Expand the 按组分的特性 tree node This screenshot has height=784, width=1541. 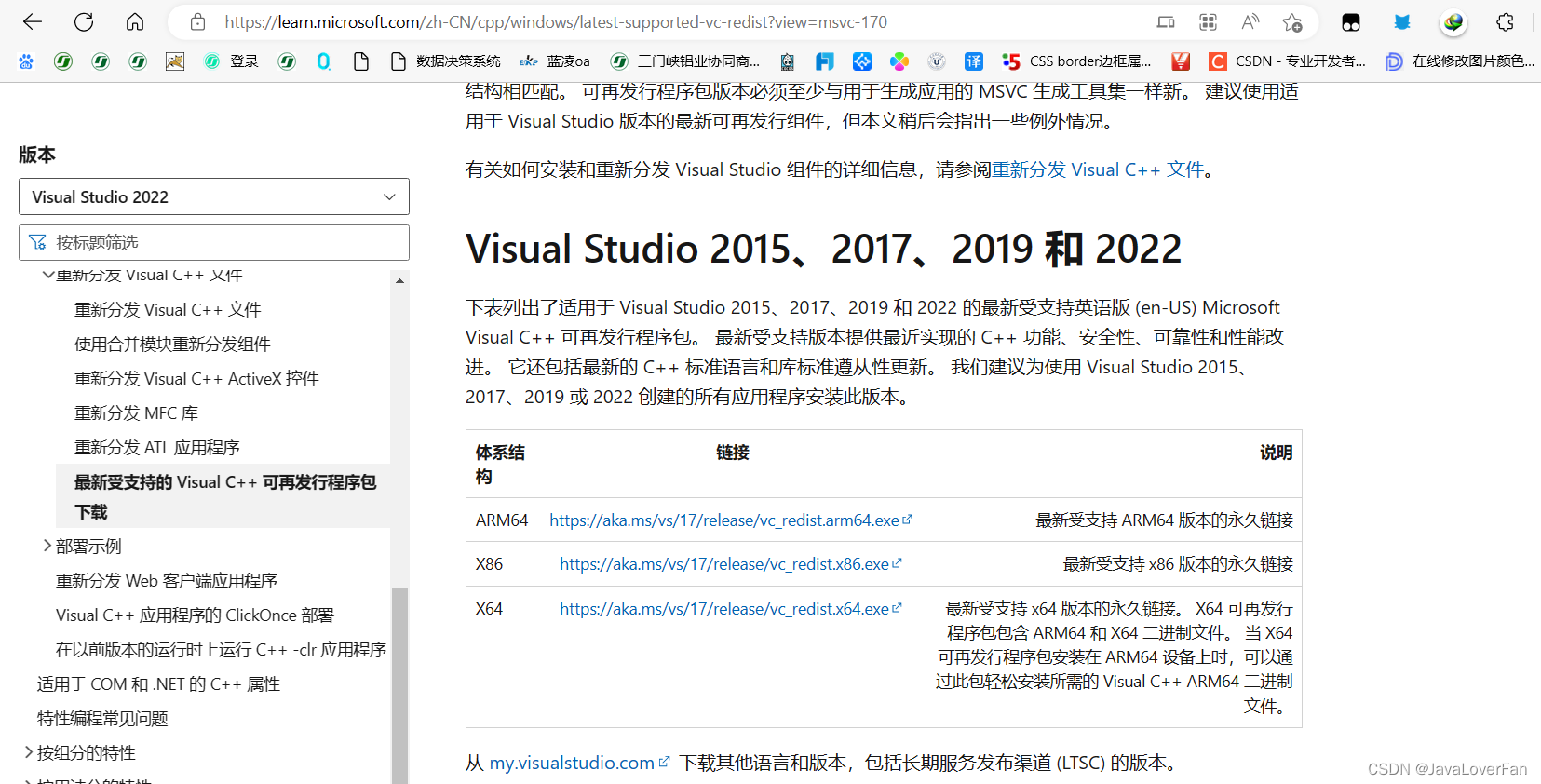pos(28,752)
